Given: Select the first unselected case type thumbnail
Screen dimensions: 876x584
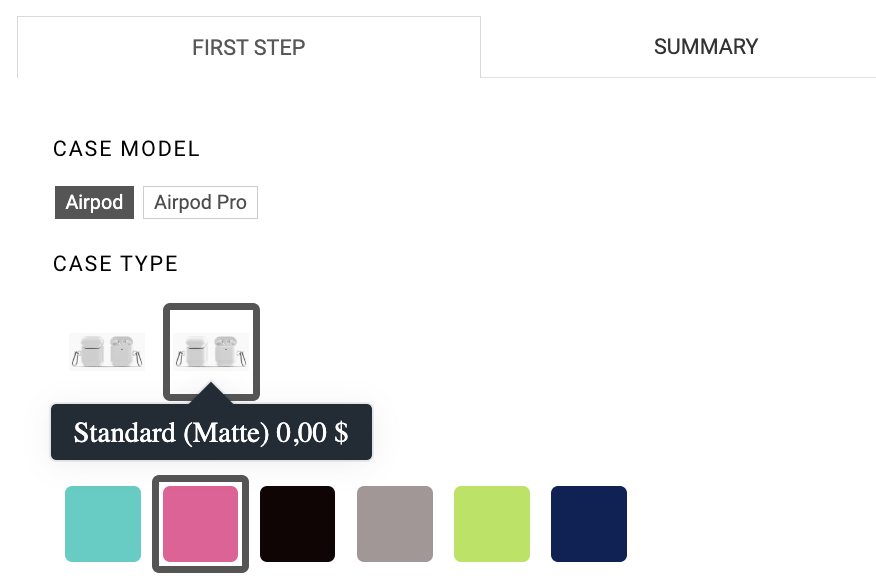Looking at the screenshot, I should (x=107, y=352).
